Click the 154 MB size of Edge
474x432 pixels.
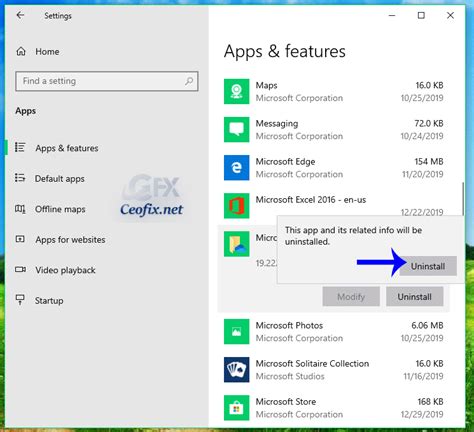[429, 162]
